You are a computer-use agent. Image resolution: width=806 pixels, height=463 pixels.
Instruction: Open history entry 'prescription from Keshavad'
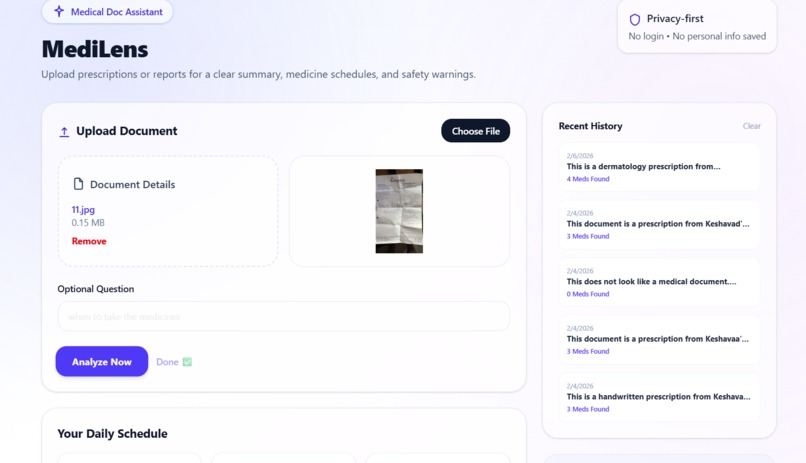coord(659,225)
